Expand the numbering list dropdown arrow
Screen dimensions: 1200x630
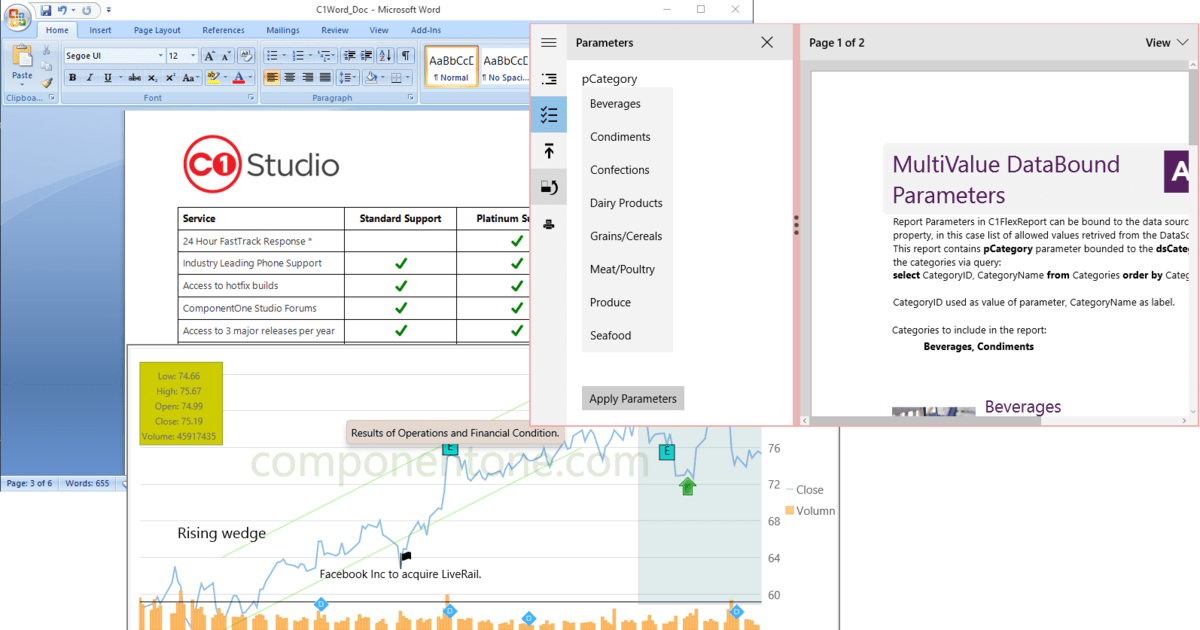coord(309,56)
